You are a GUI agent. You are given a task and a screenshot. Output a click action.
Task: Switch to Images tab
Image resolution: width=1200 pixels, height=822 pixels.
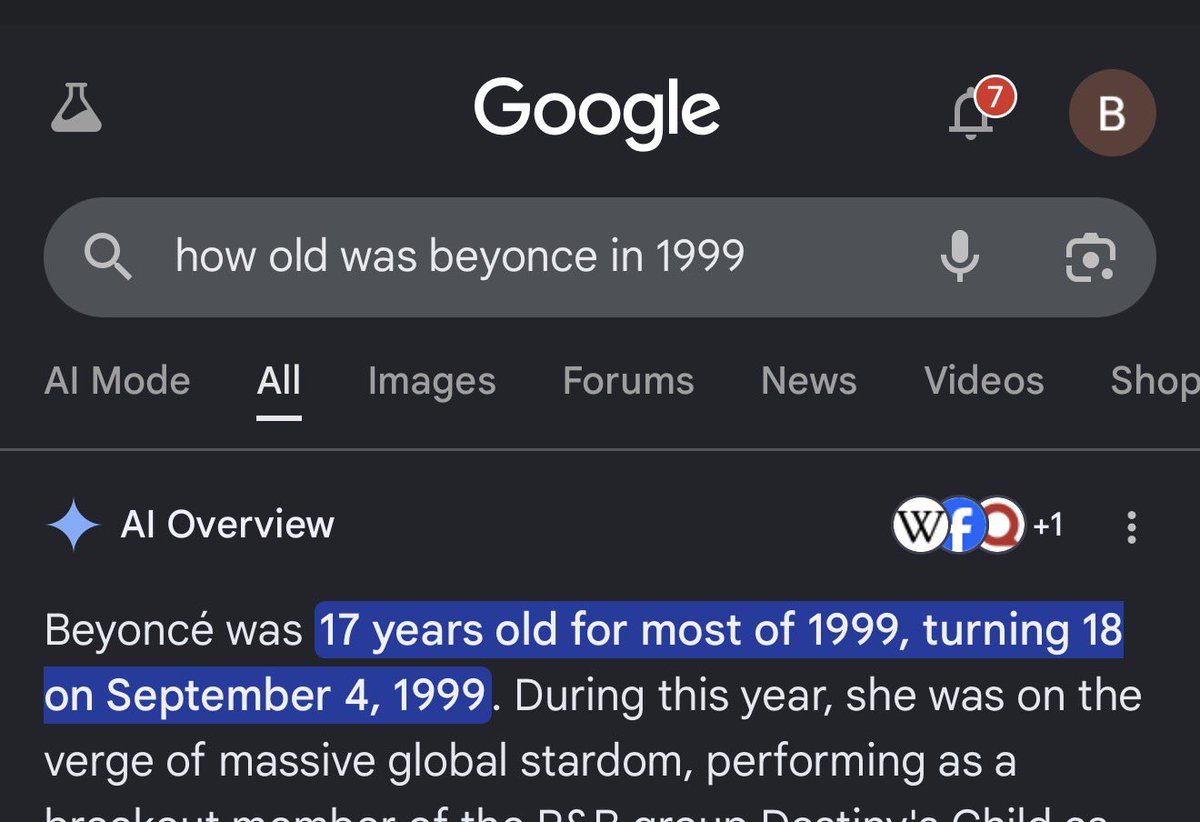(432, 381)
